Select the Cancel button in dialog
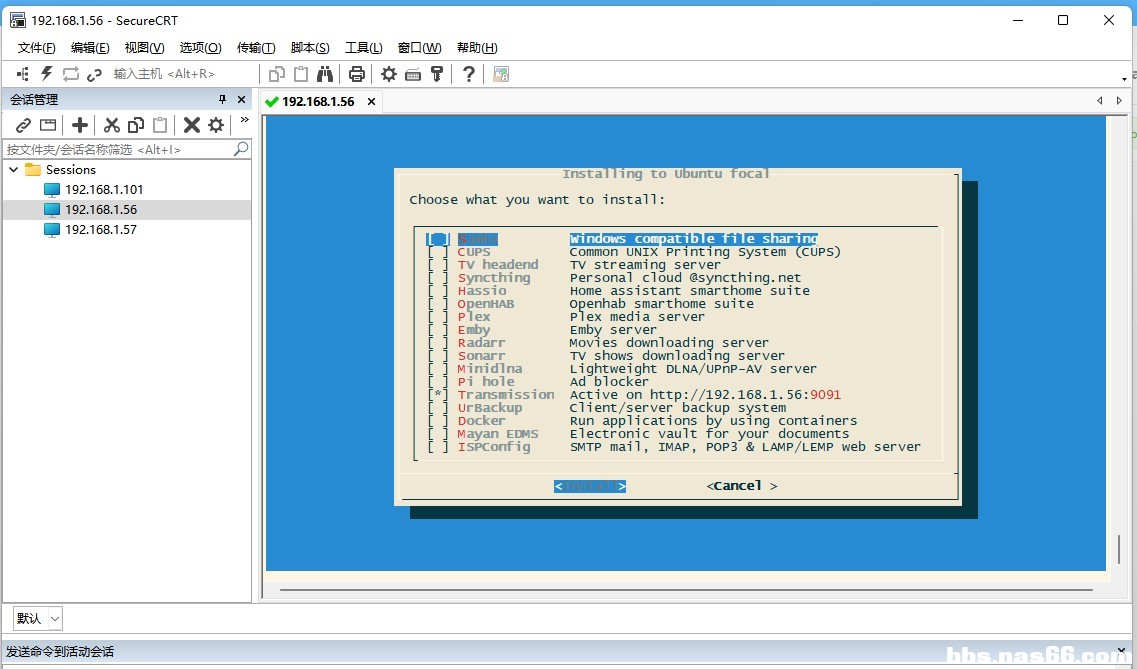The image size is (1137, 669). 741,486
